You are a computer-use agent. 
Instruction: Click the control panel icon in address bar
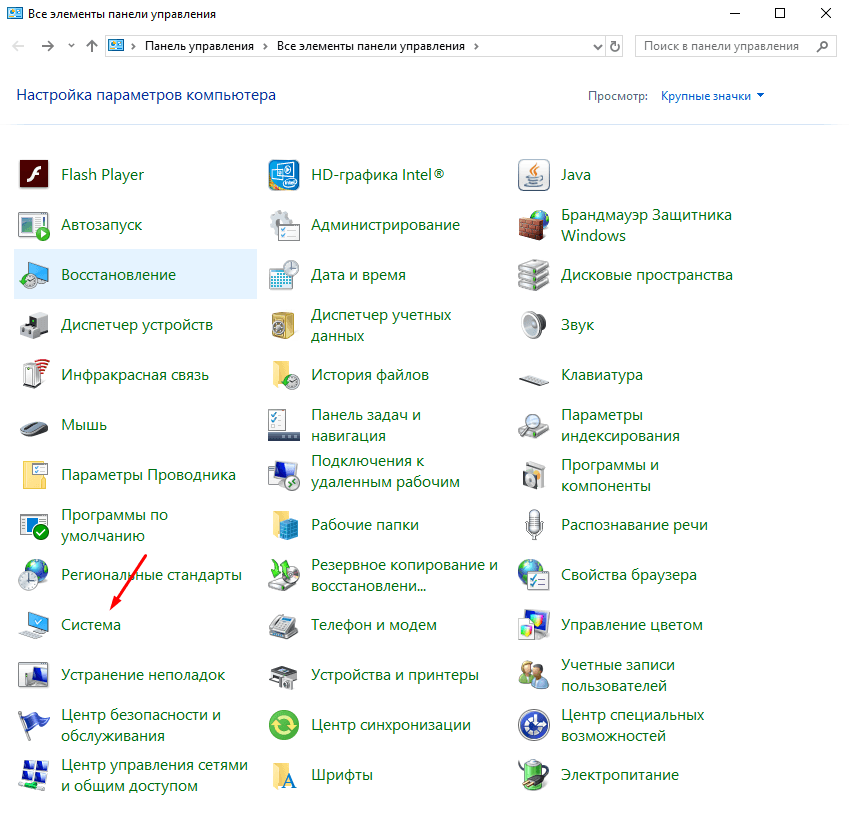[x=116, y=45]
